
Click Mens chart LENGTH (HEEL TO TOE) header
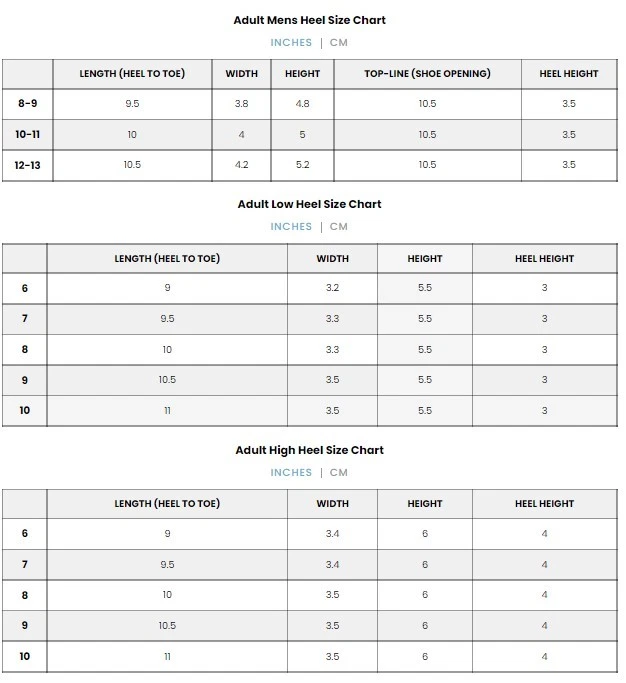(x=132, y=74)
